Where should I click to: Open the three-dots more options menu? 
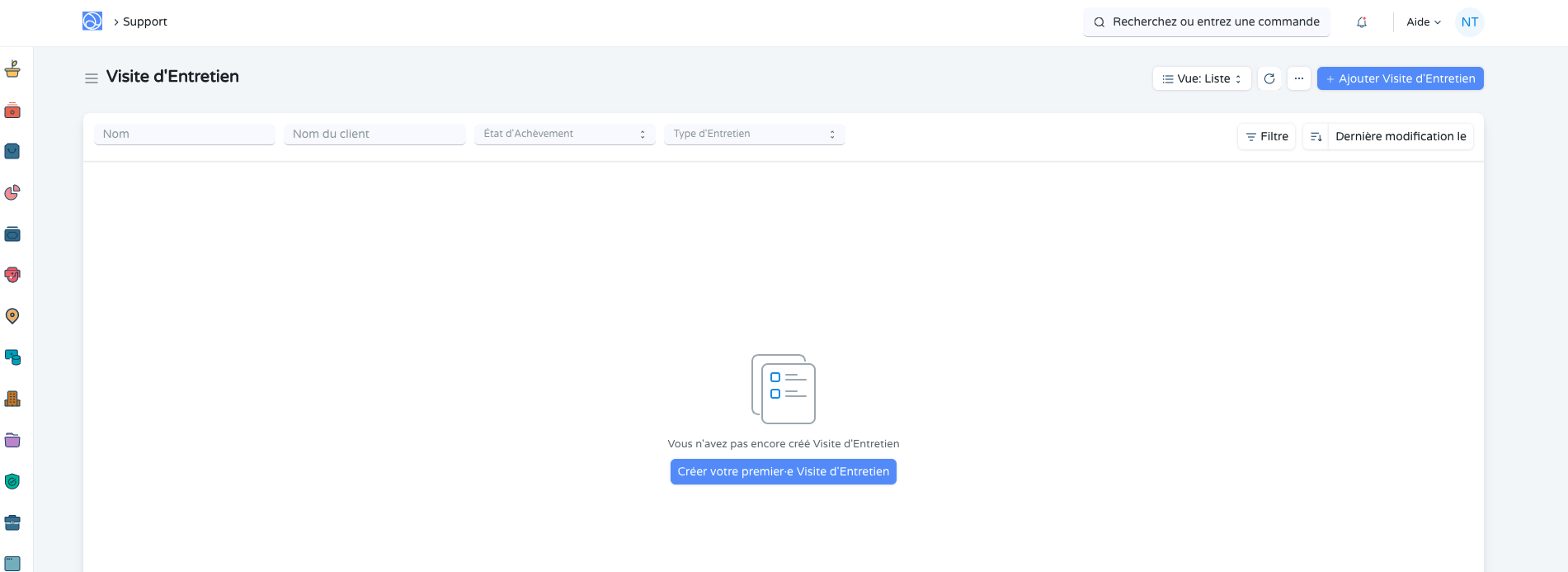tap(1299, 78)
